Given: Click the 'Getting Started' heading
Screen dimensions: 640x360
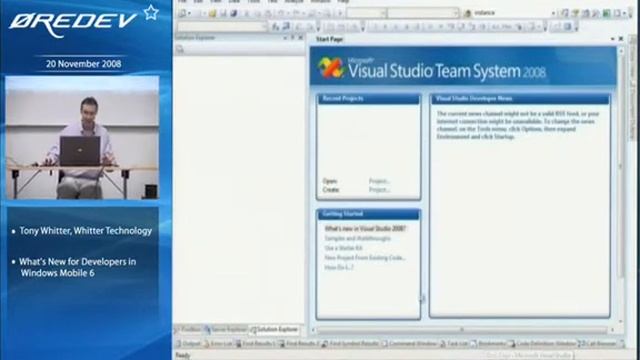Looking at the screenshot, I should click(342, 214).
